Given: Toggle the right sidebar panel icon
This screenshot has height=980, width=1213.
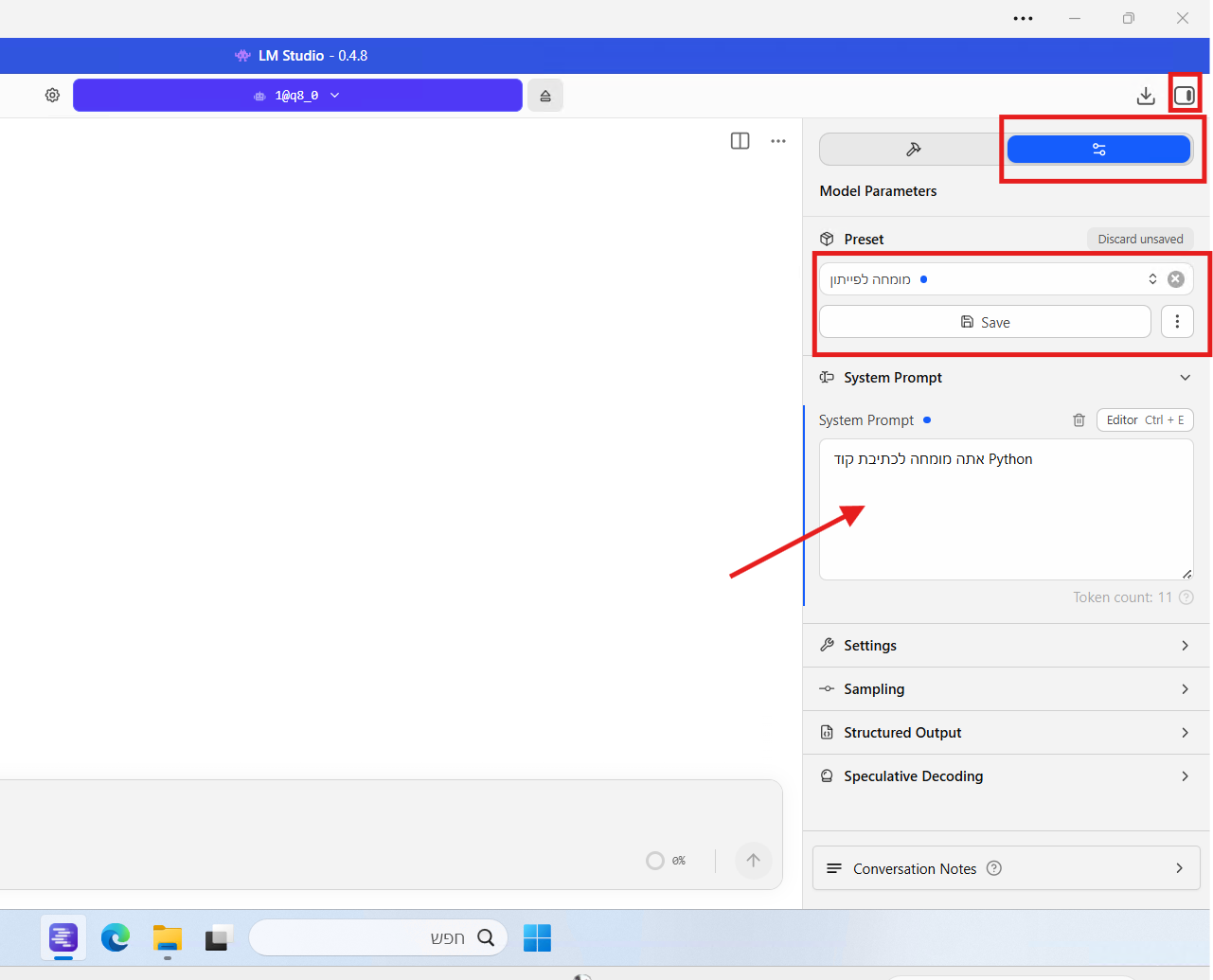Looking at the screenshot, I should tap(1184, 96).
